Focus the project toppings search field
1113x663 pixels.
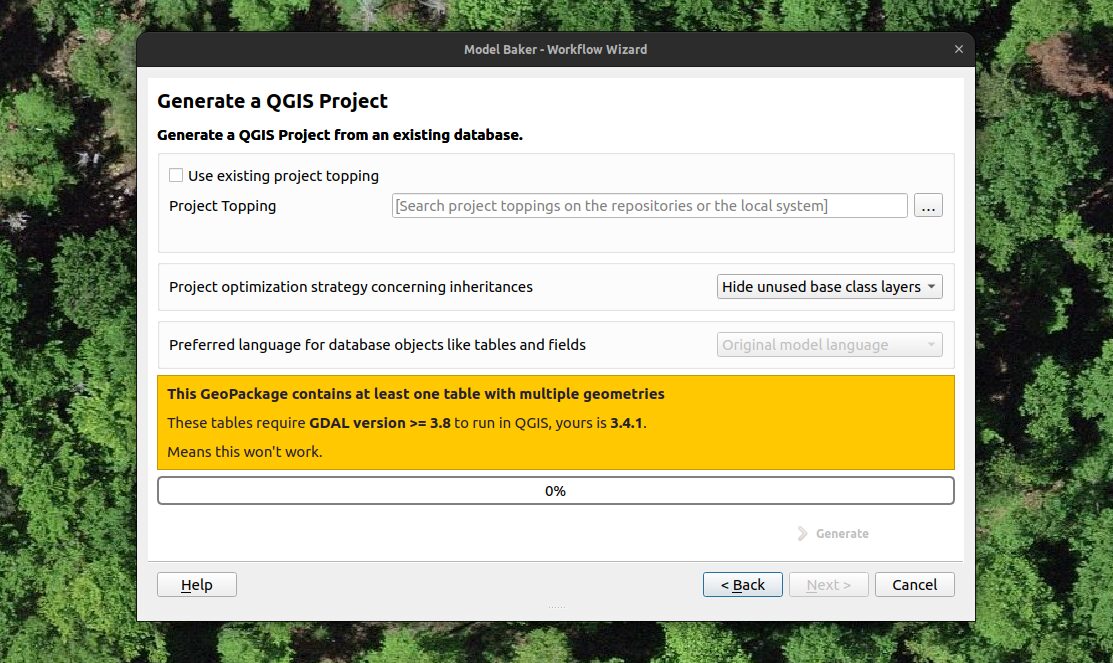(x=649, y=206)
